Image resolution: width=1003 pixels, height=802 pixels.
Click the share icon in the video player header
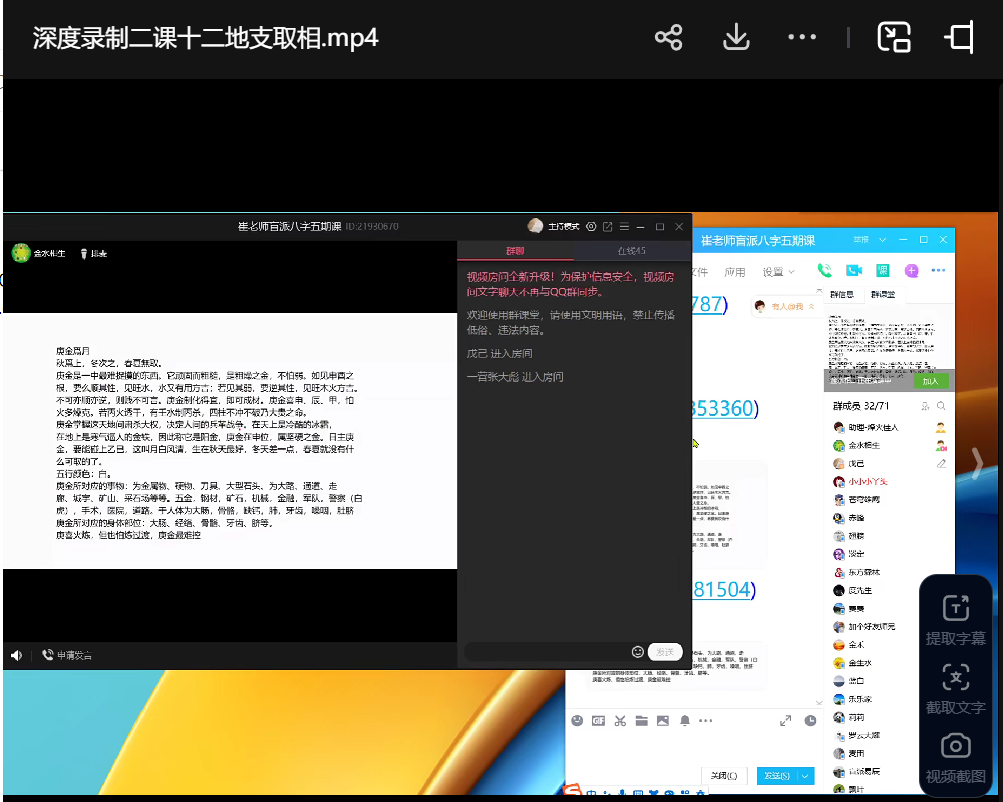tap(668, 38)
